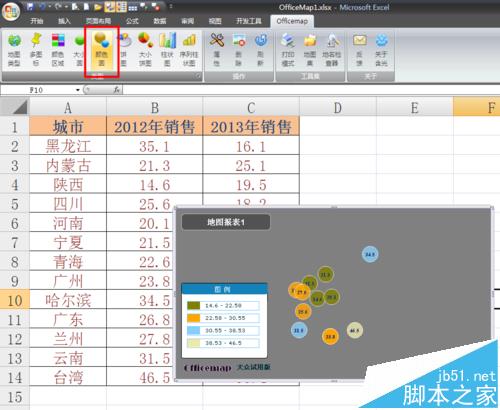Select the 序列柱状图 series bar icon
This screenshot has width=500, height=410.
coord(189,50)
